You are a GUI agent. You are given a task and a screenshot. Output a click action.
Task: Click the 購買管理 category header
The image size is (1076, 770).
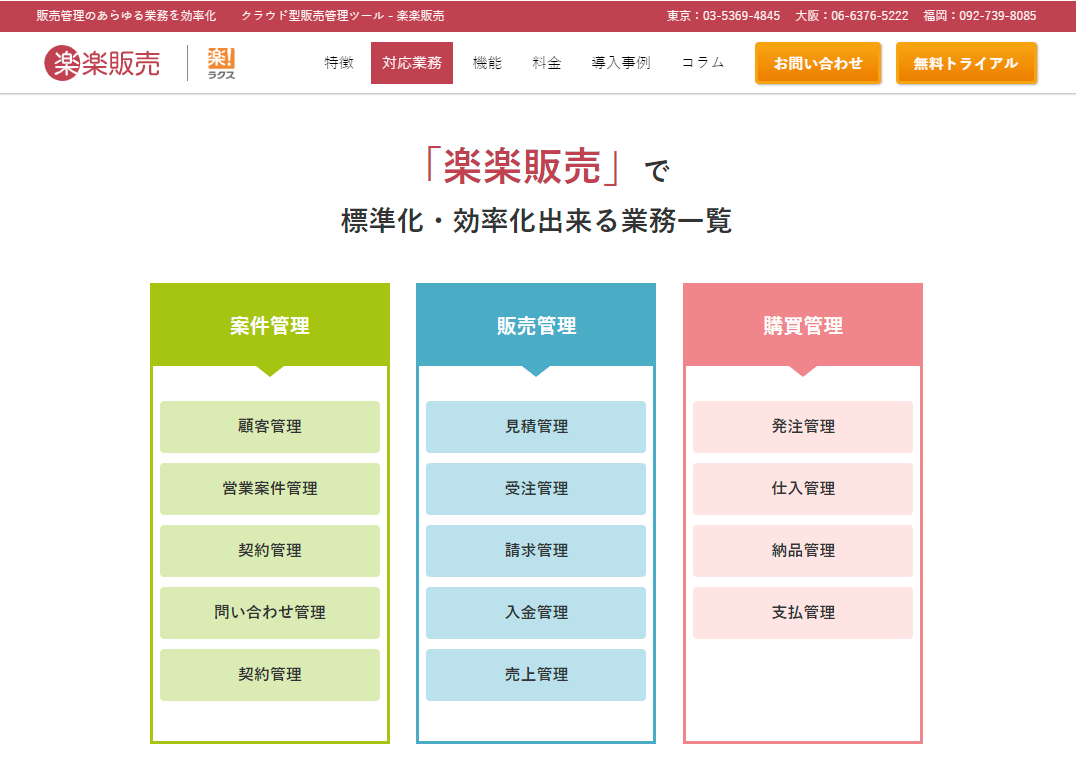803,325
